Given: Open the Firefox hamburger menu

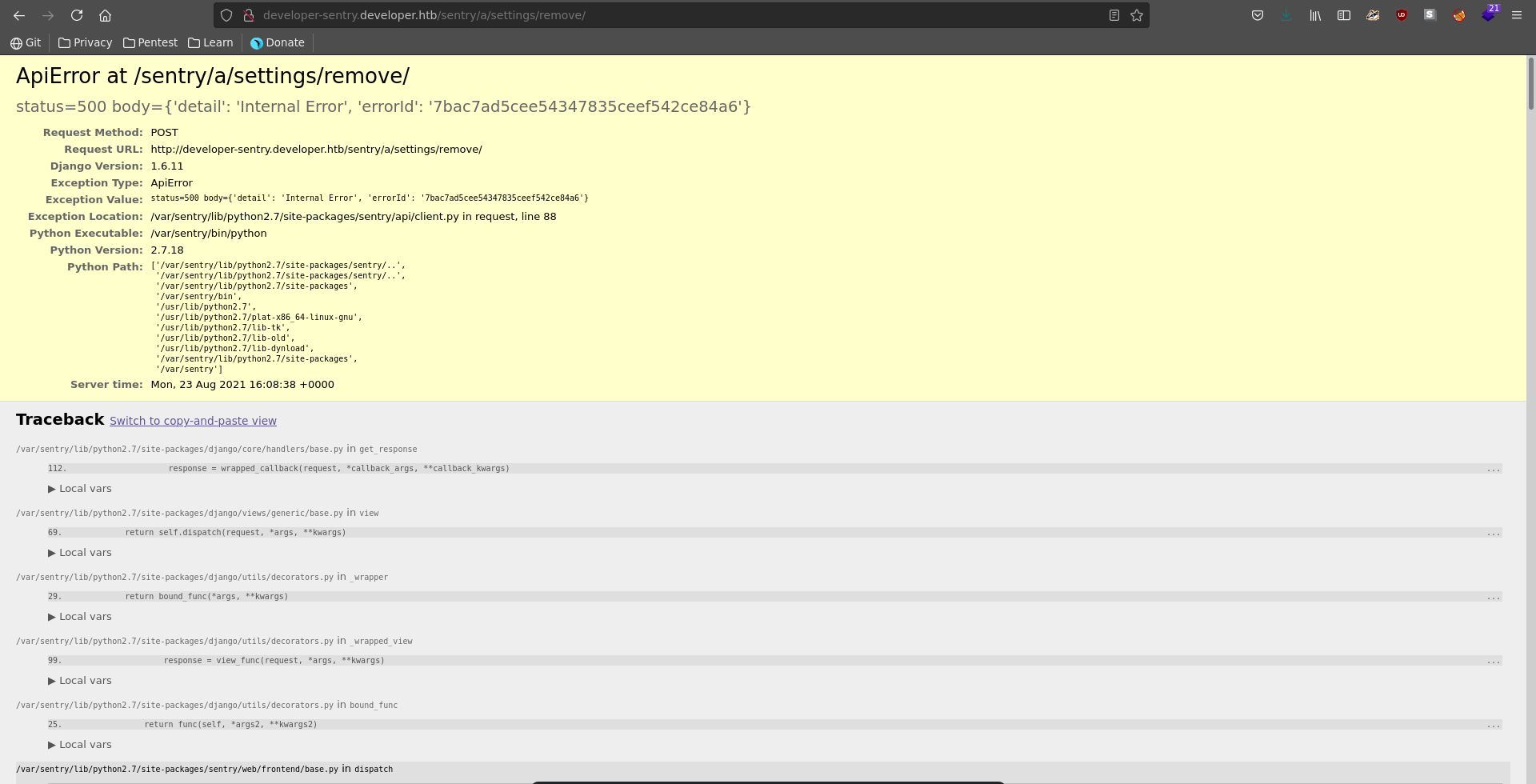Looking at the screenshot, I should click(x=1516, y=15).
